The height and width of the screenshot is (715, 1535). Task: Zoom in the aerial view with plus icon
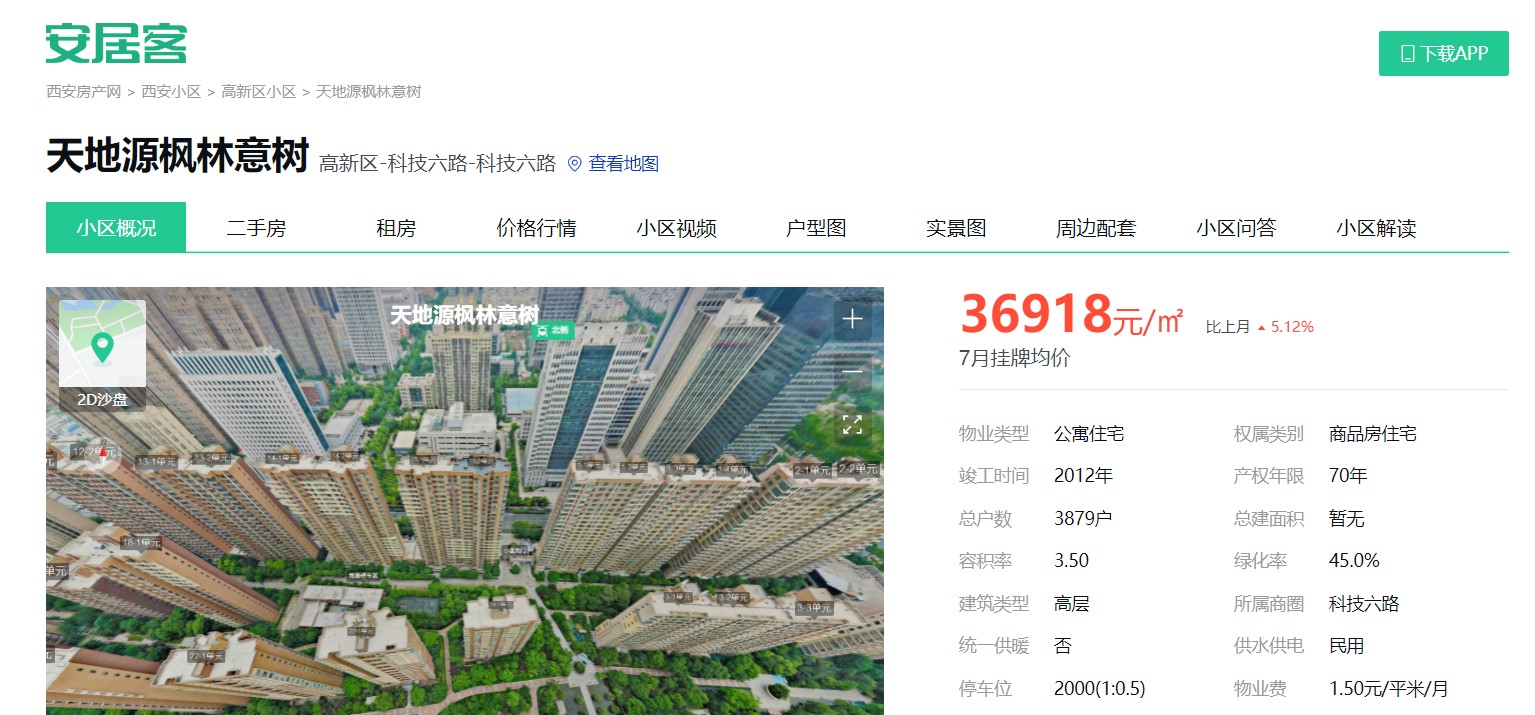[852, 319]
